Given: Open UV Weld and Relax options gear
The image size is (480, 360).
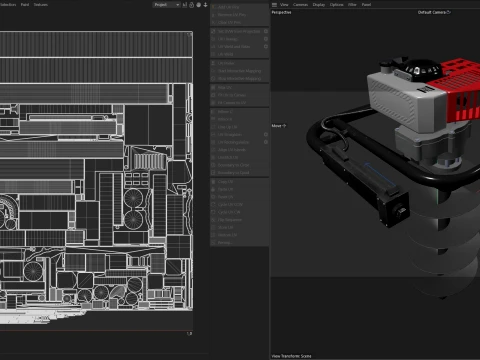Looking at the screenshot, I should tap(266, 47).
